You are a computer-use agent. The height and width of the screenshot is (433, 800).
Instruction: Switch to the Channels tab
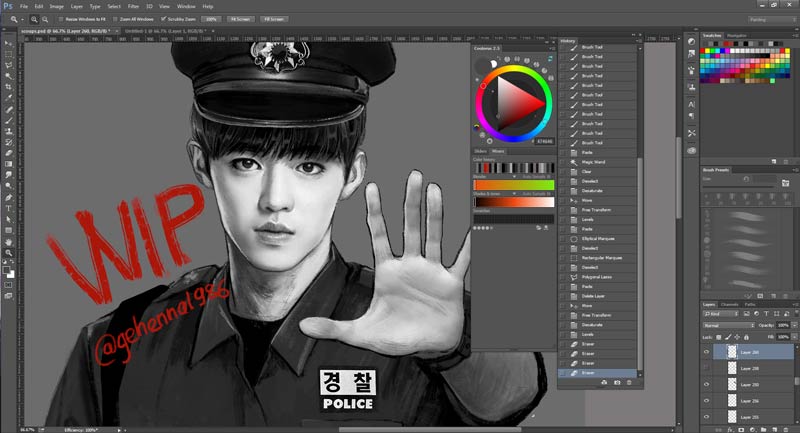tap(729, 304)
